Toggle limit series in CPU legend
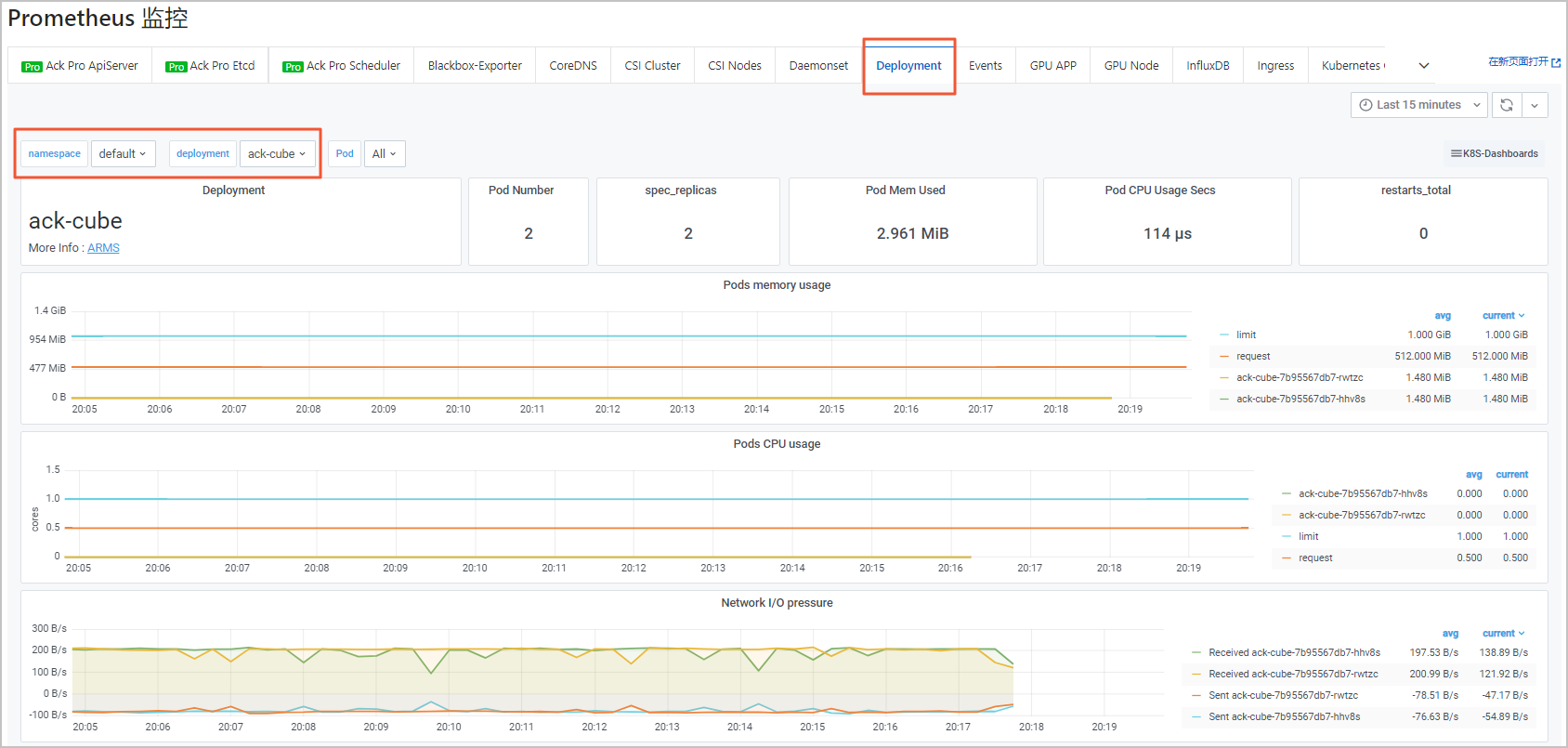The width and height of the screenshot is (1568, 748). tap(1308, 536)
